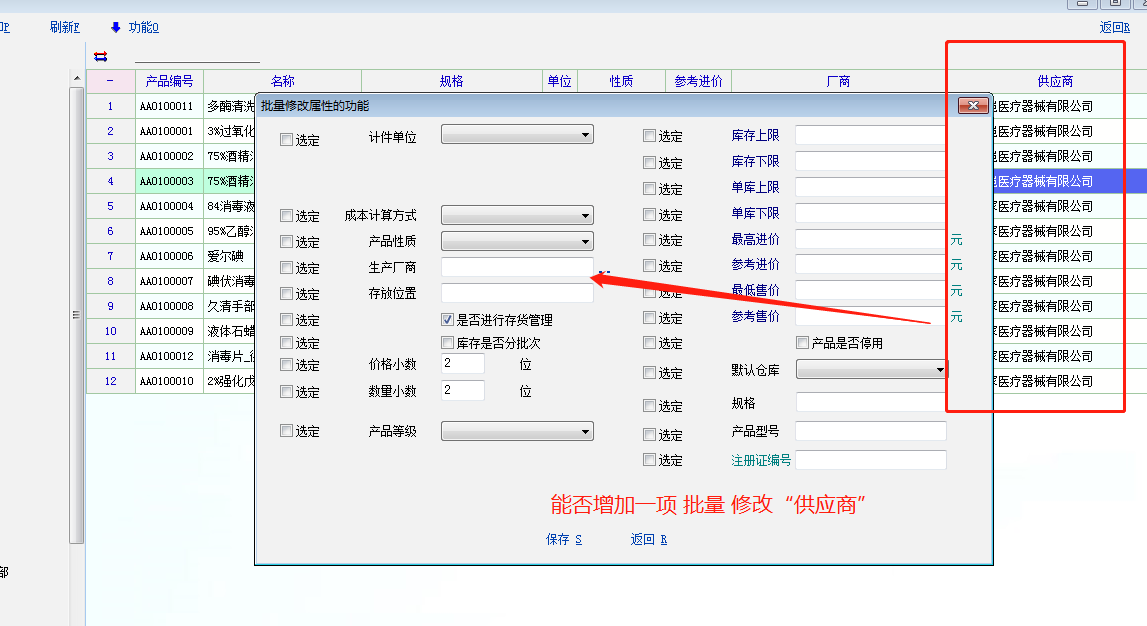Screen dimensions: 1147x626
Task: Click the minus header cell above row numbers
Action: 110,81
